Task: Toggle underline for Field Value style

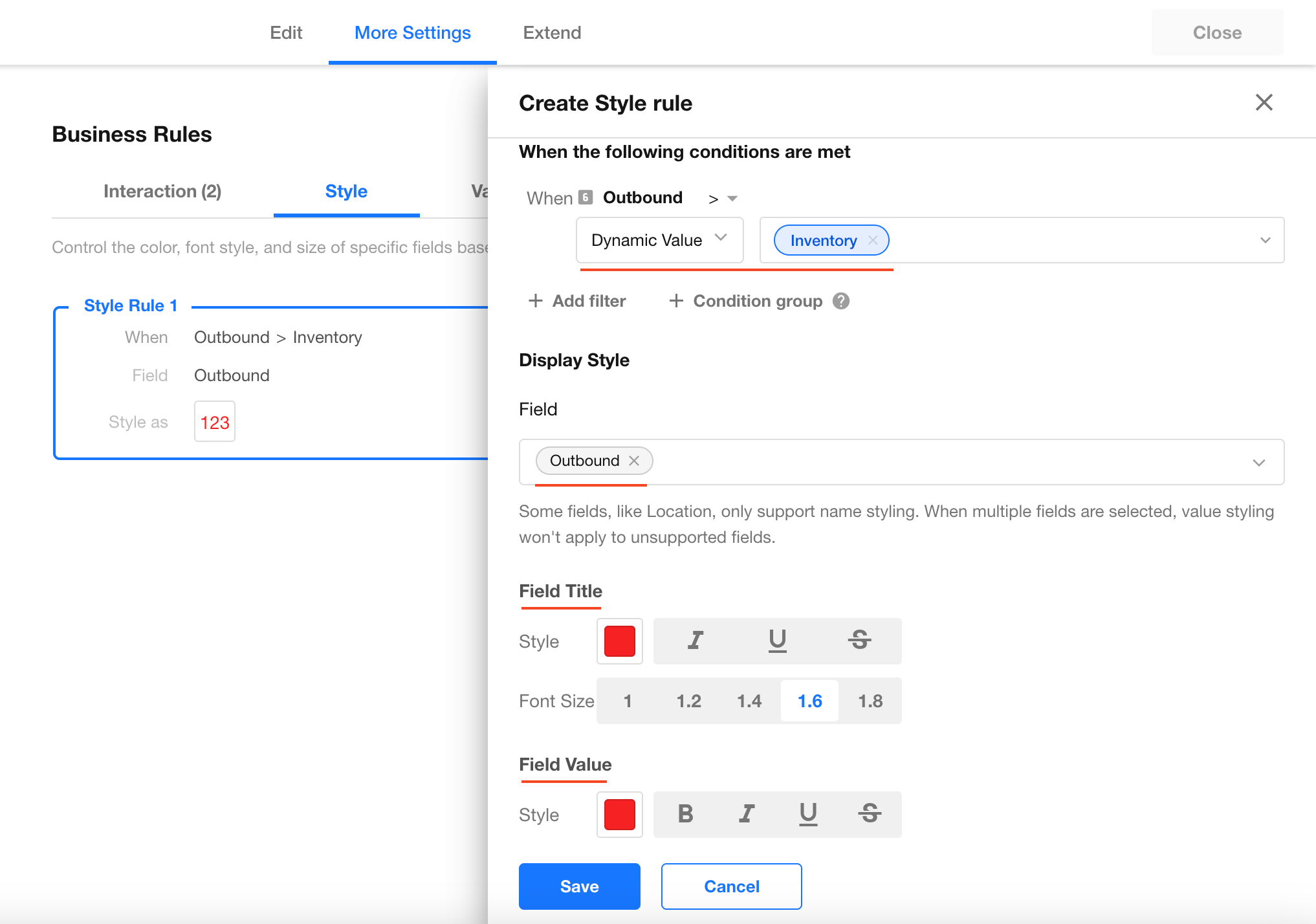Action: pyautogui.click(x=808, y=814)
